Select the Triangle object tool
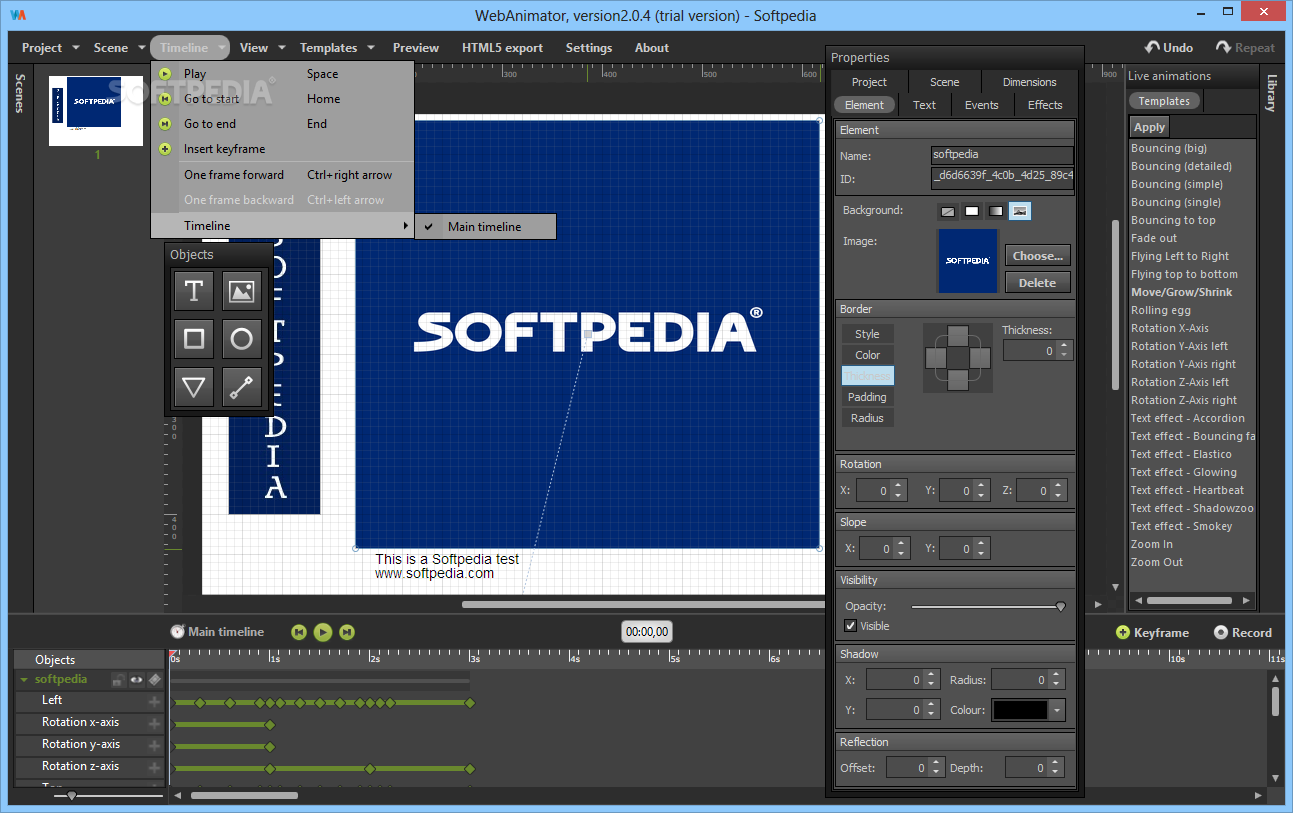 point(194,387)
